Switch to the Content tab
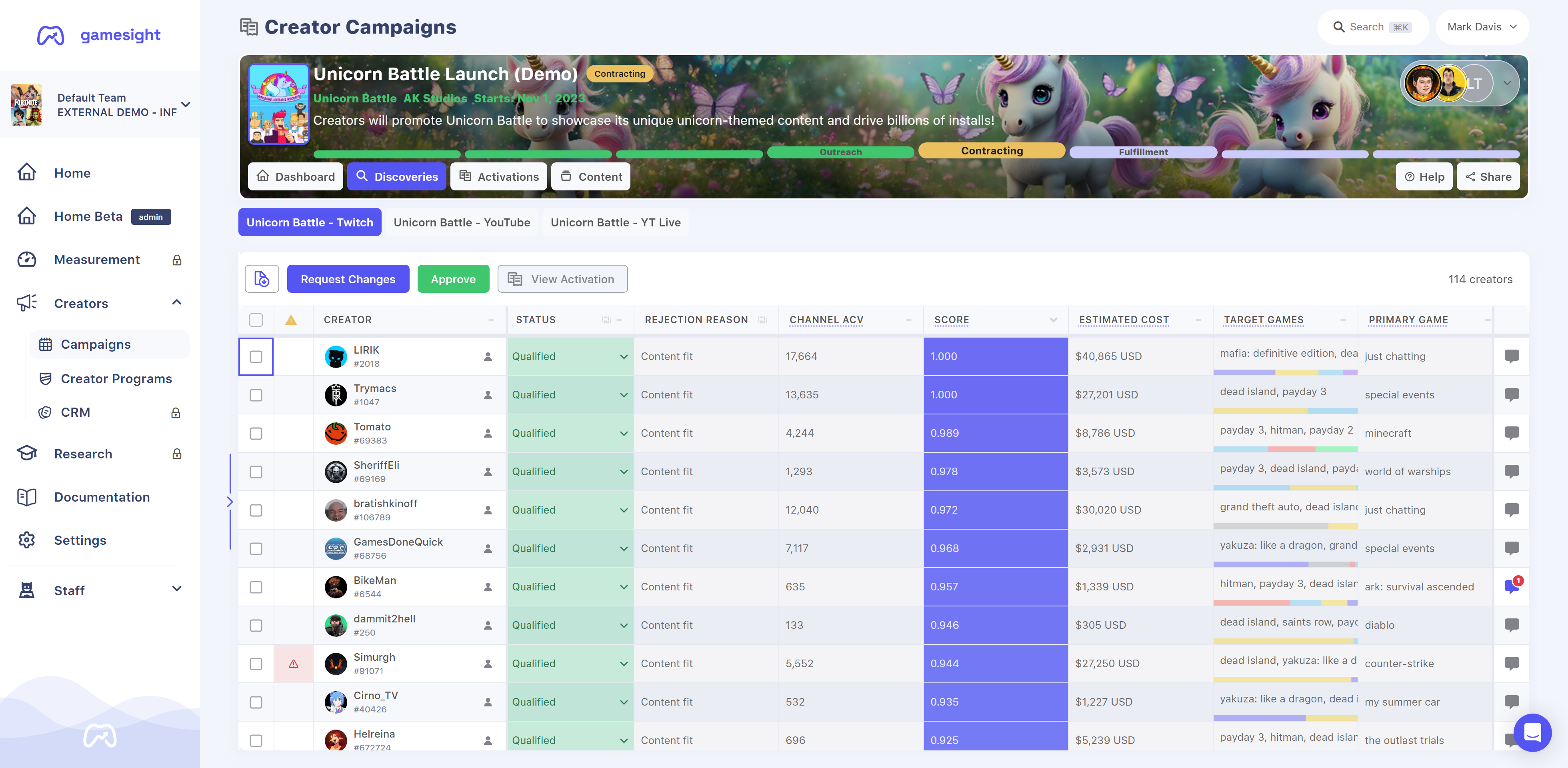The width and height of the screenshot is (1568, 768). tap(590, 176)
